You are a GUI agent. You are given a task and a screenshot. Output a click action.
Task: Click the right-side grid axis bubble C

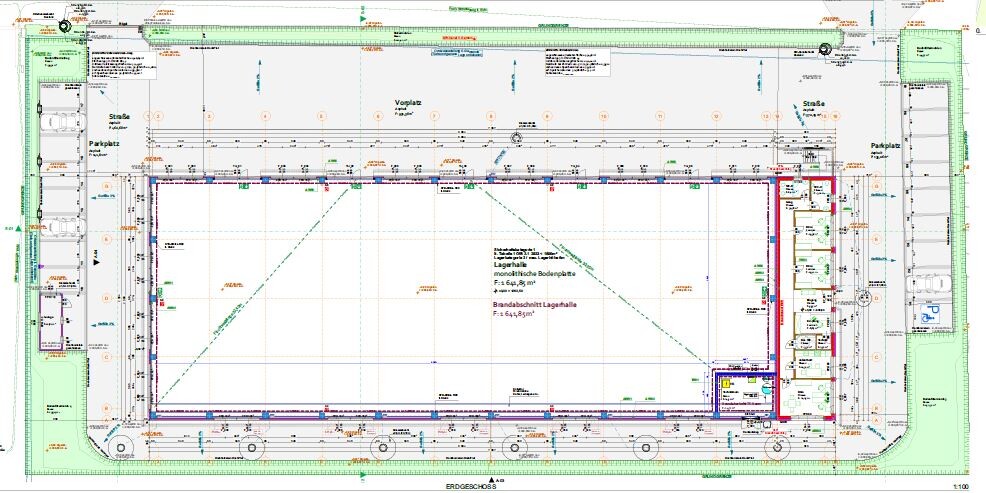876,356
